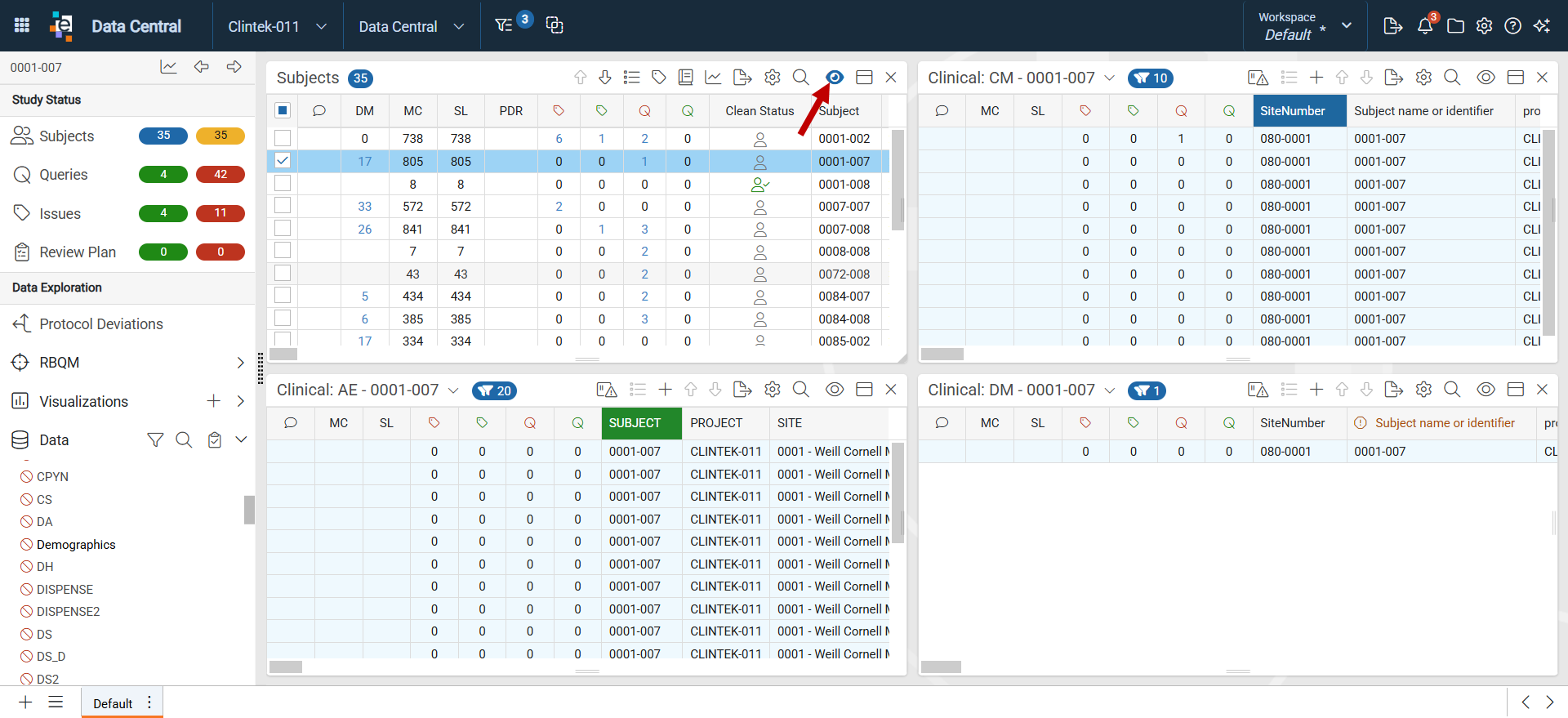1568x718 pixels.
Task: Check the row for subject 0084-007
Action: tap(283, 296)
